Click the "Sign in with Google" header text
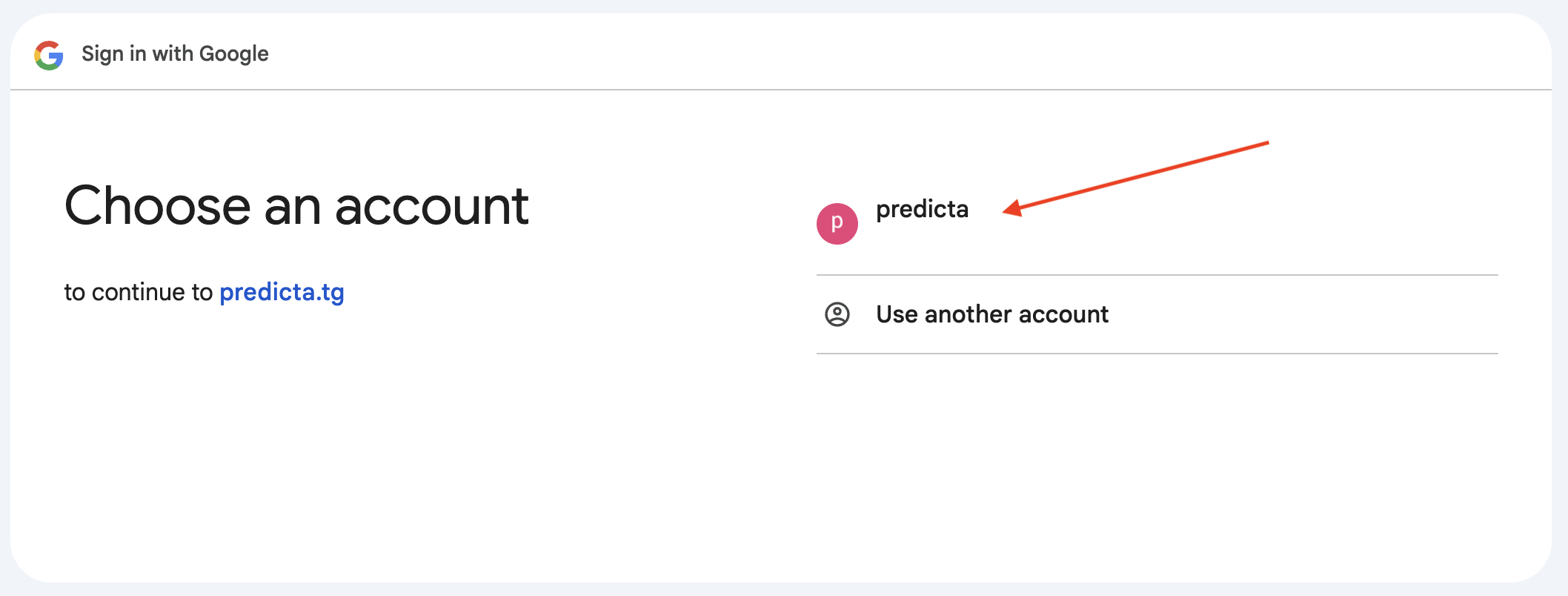Image resolution: width=1568 pixels, height=596 pixels. click(x=175, y=54)
